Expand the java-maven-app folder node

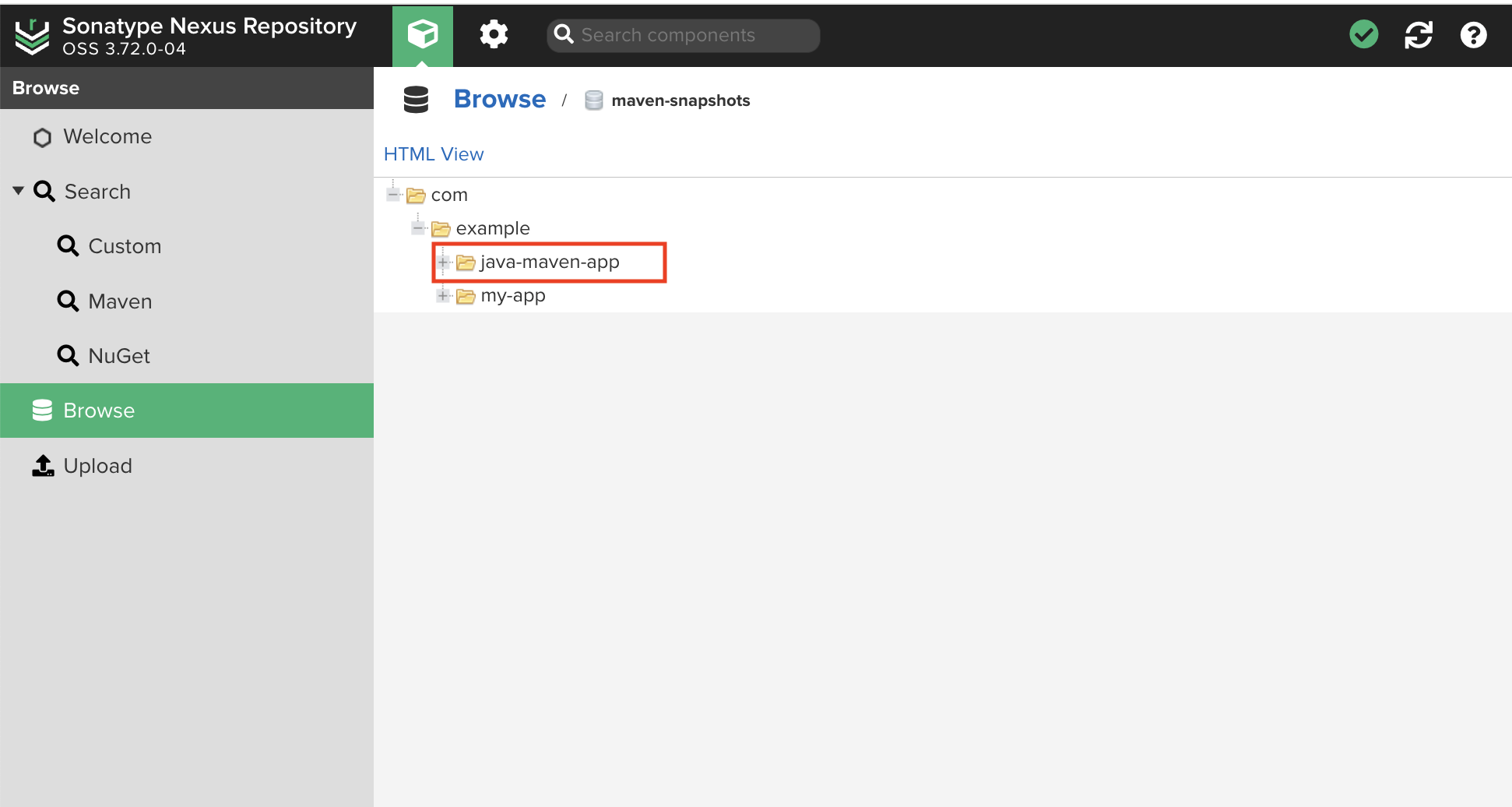coord(443,263)
